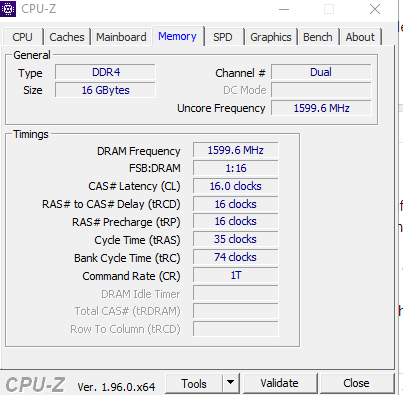Select the tRAS 35 clocks value

point(236,239)
